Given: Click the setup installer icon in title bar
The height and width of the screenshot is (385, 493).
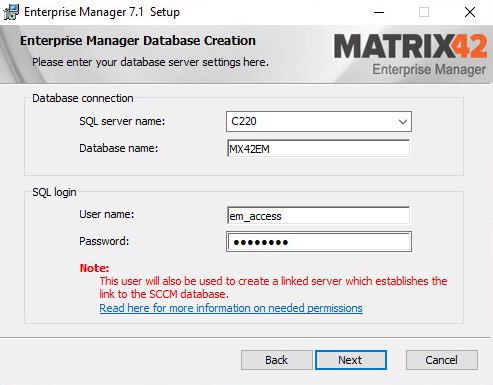Looking at the screenshot, I should pos(11,12).
